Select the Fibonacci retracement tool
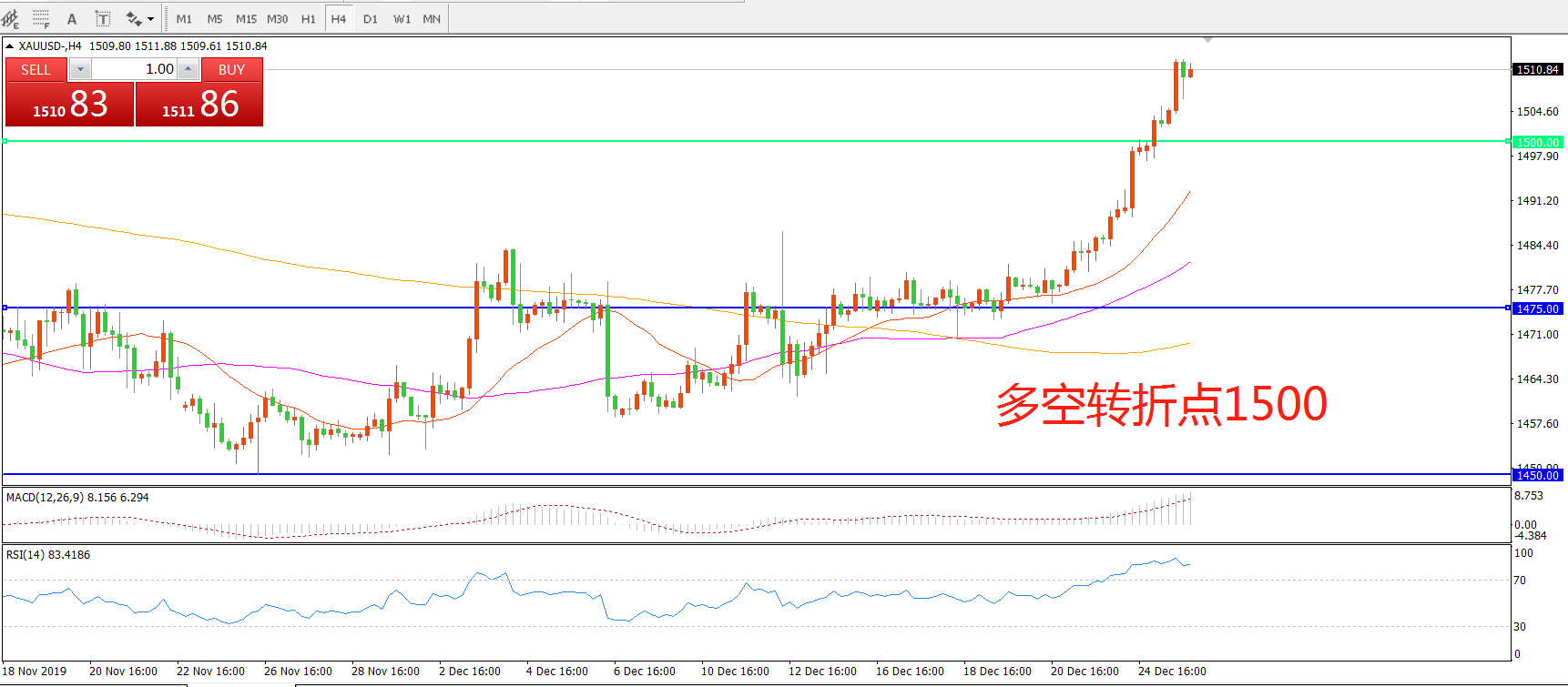Screen dimensions: 1568x687 pos(41,18)
